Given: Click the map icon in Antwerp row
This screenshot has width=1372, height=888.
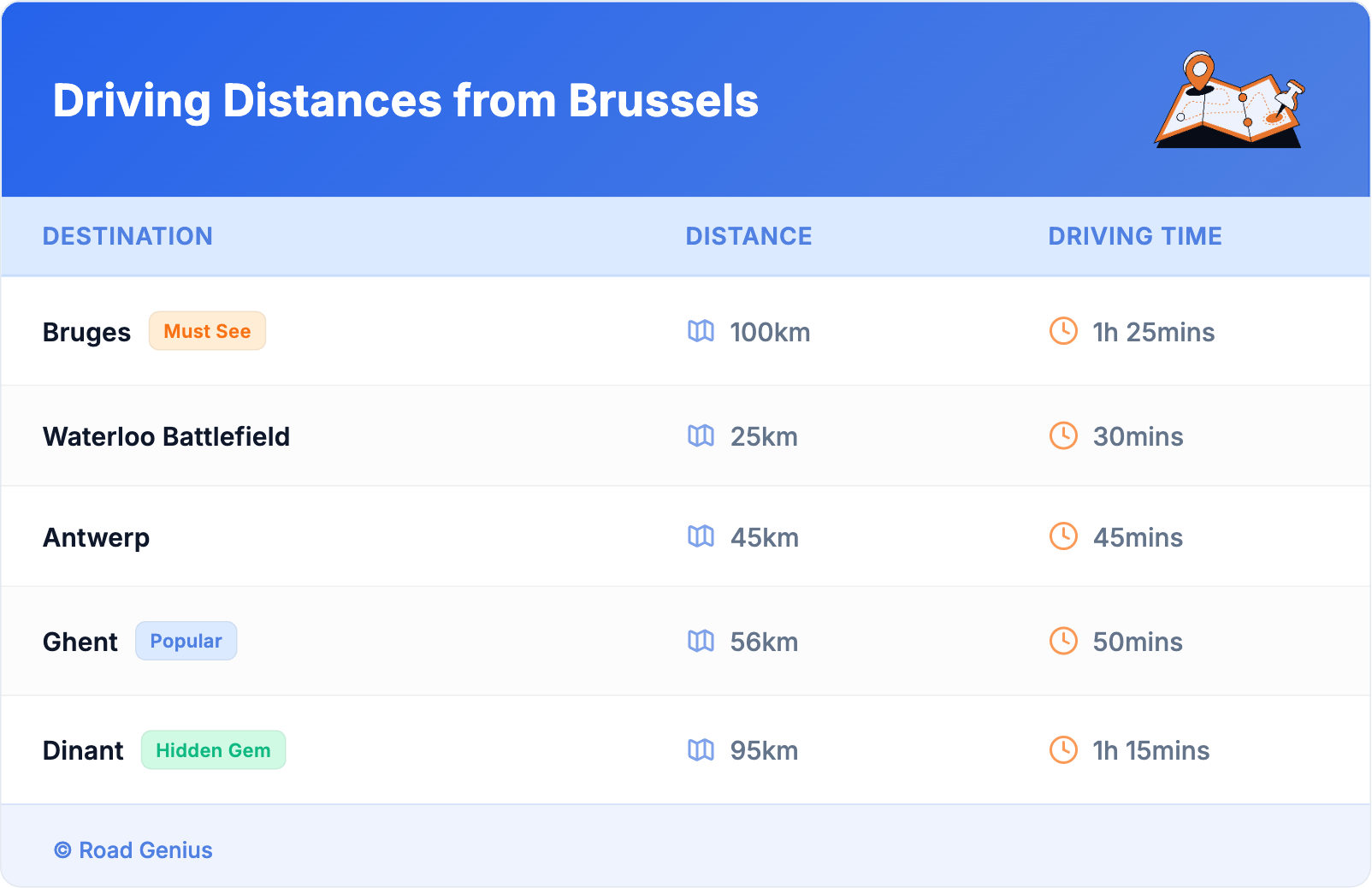Looking at the screenshot, I should [701, 536].
